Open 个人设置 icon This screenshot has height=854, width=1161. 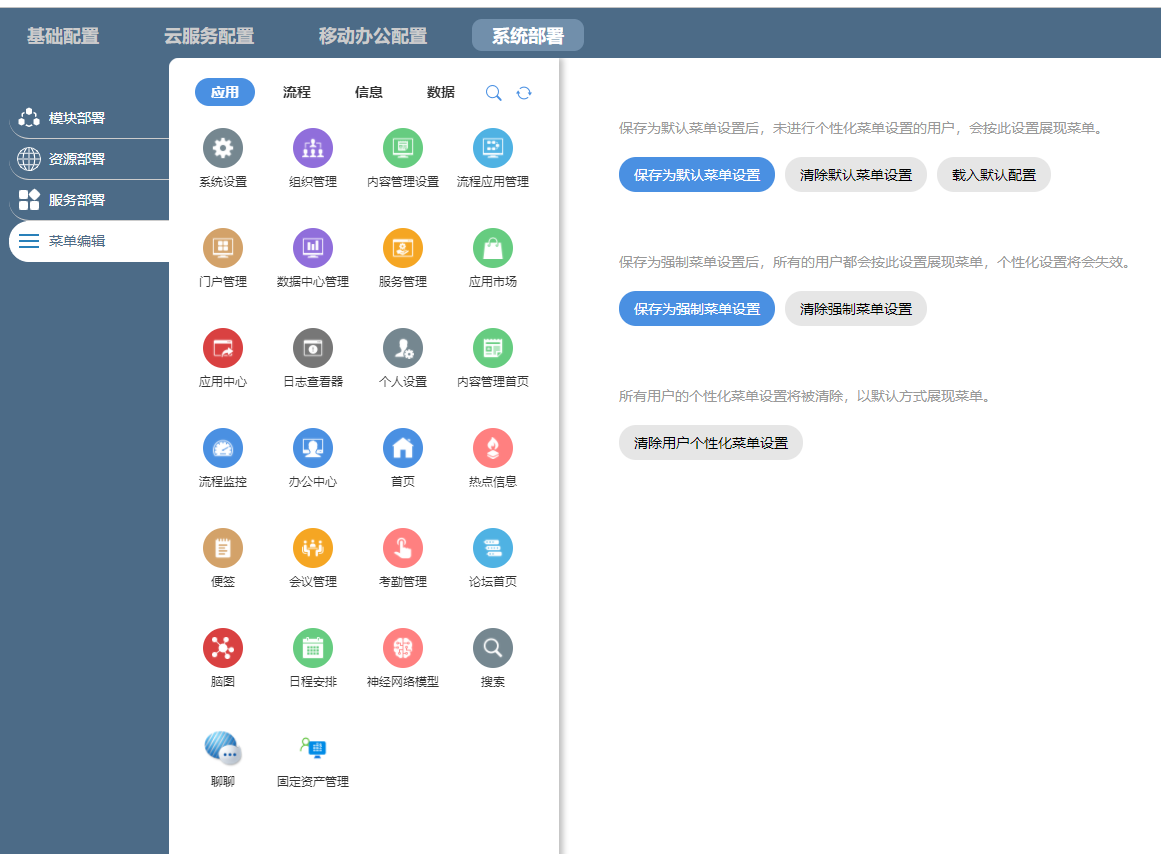[403, 348]
